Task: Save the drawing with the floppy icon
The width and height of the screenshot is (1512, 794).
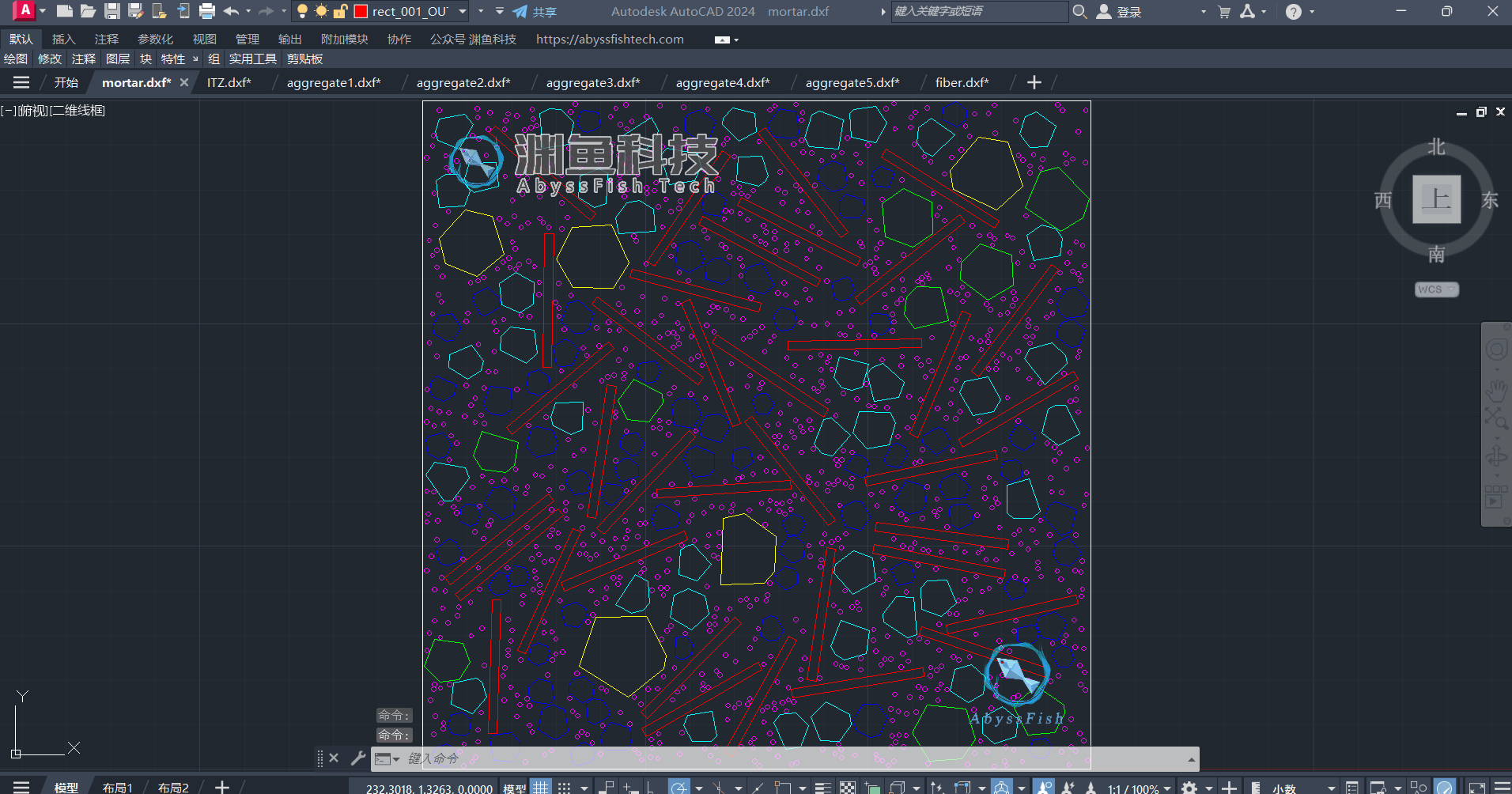Action: (112, 11)
